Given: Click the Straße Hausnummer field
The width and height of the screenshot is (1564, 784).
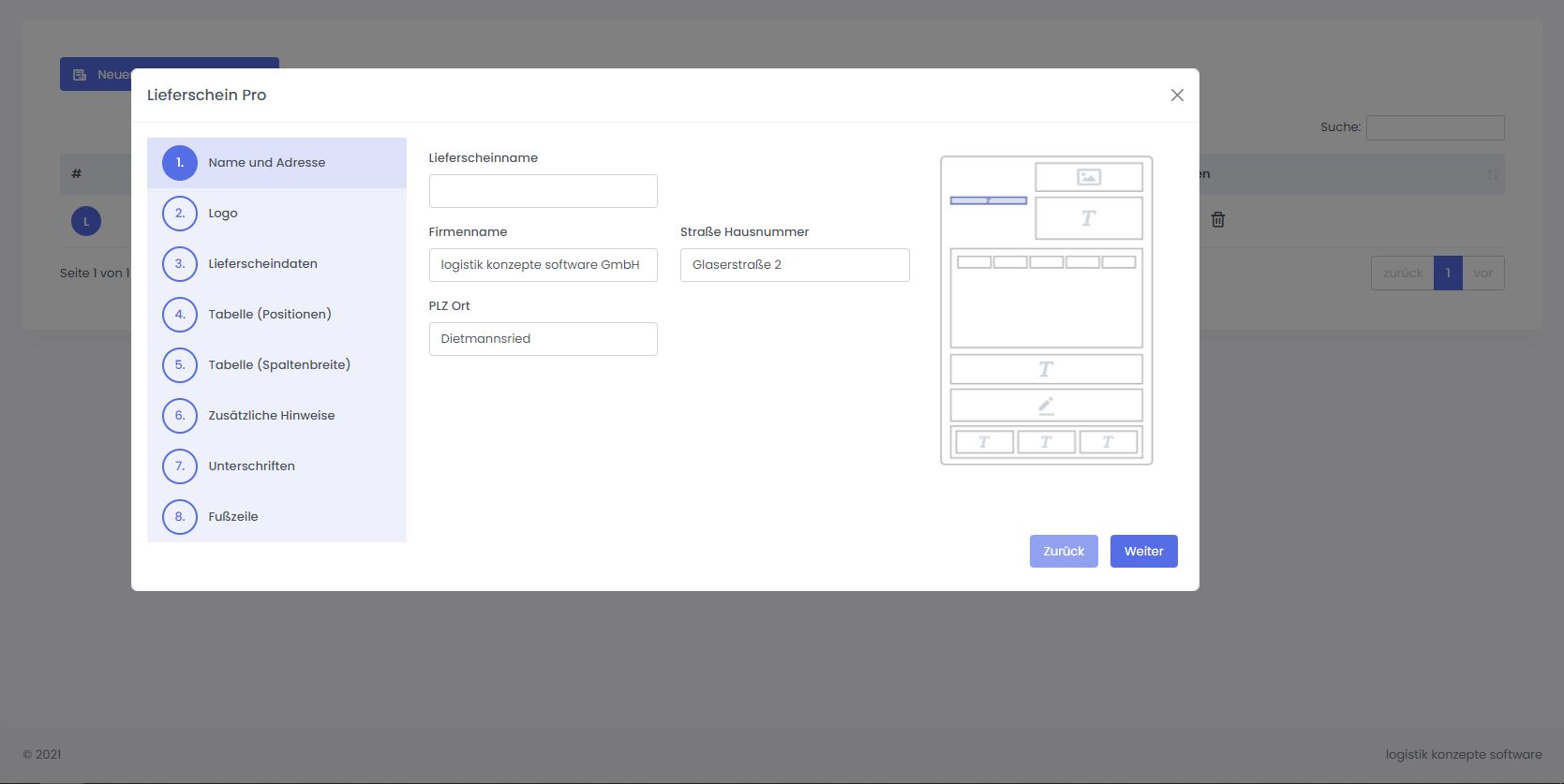Looking at the screenshot, I should (794, 265).
